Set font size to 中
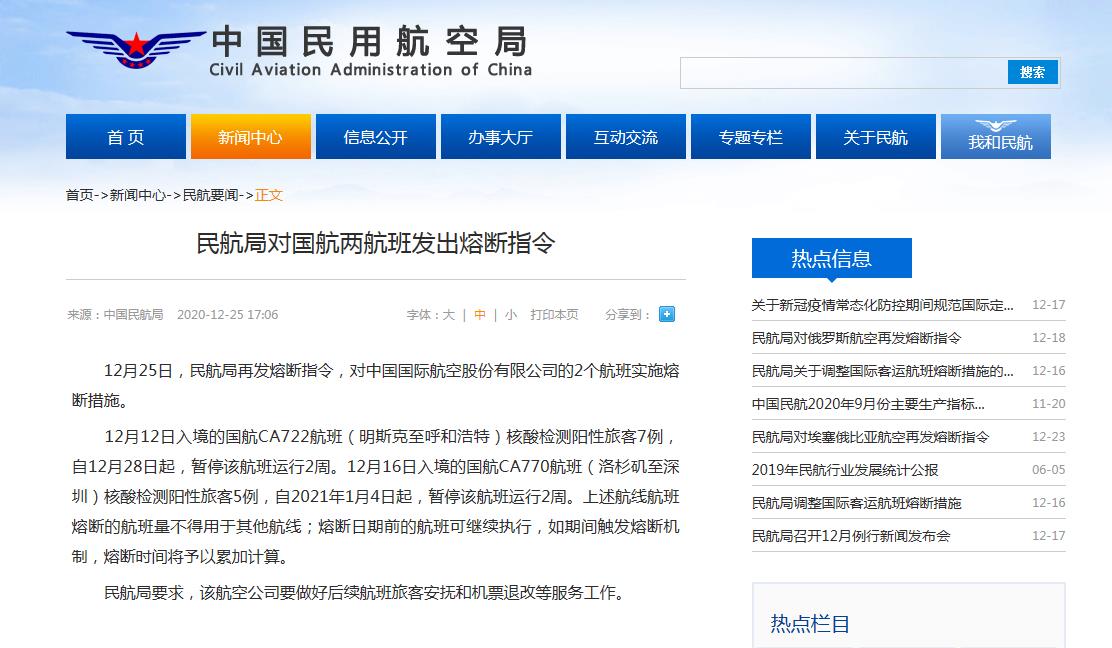The image size is (1112, 648). pyautogui.click(x=480, y=315)
